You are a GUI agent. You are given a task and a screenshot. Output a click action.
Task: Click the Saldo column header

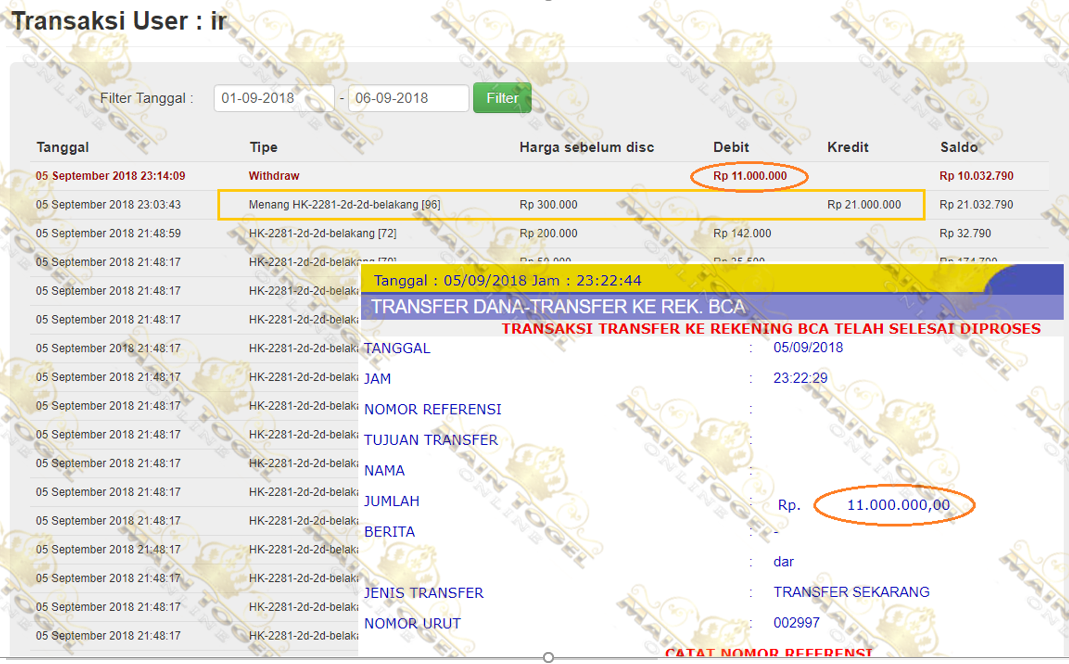(x=959, y=147)
